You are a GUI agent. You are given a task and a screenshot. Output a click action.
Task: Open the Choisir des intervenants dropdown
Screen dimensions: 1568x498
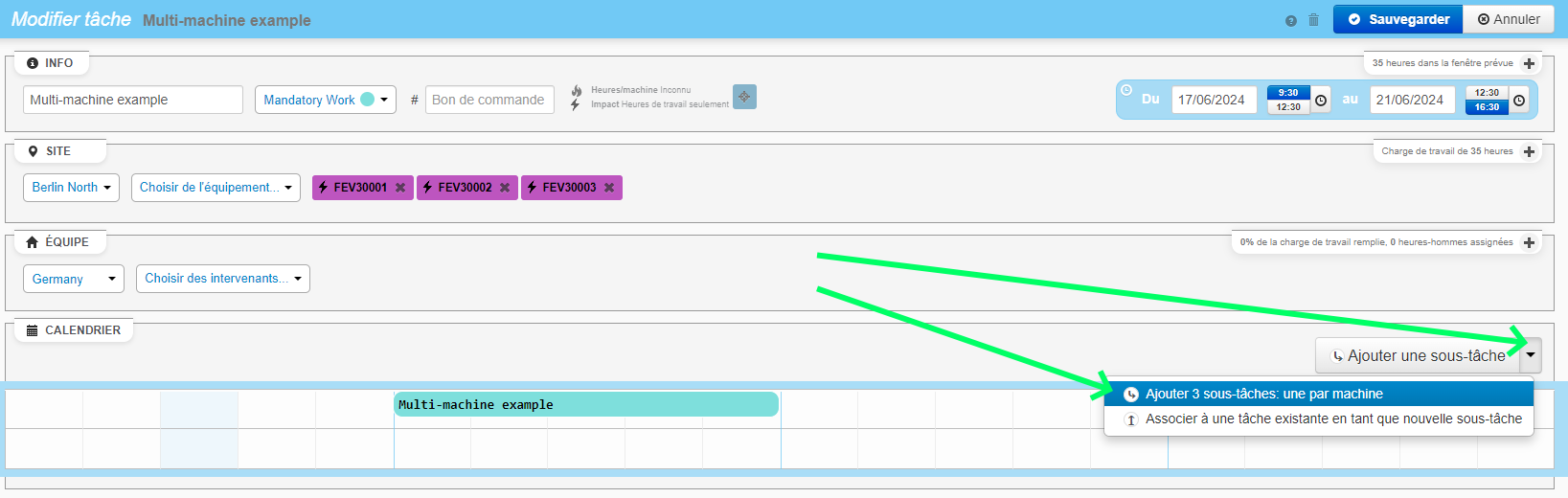(x=222, y=279)
